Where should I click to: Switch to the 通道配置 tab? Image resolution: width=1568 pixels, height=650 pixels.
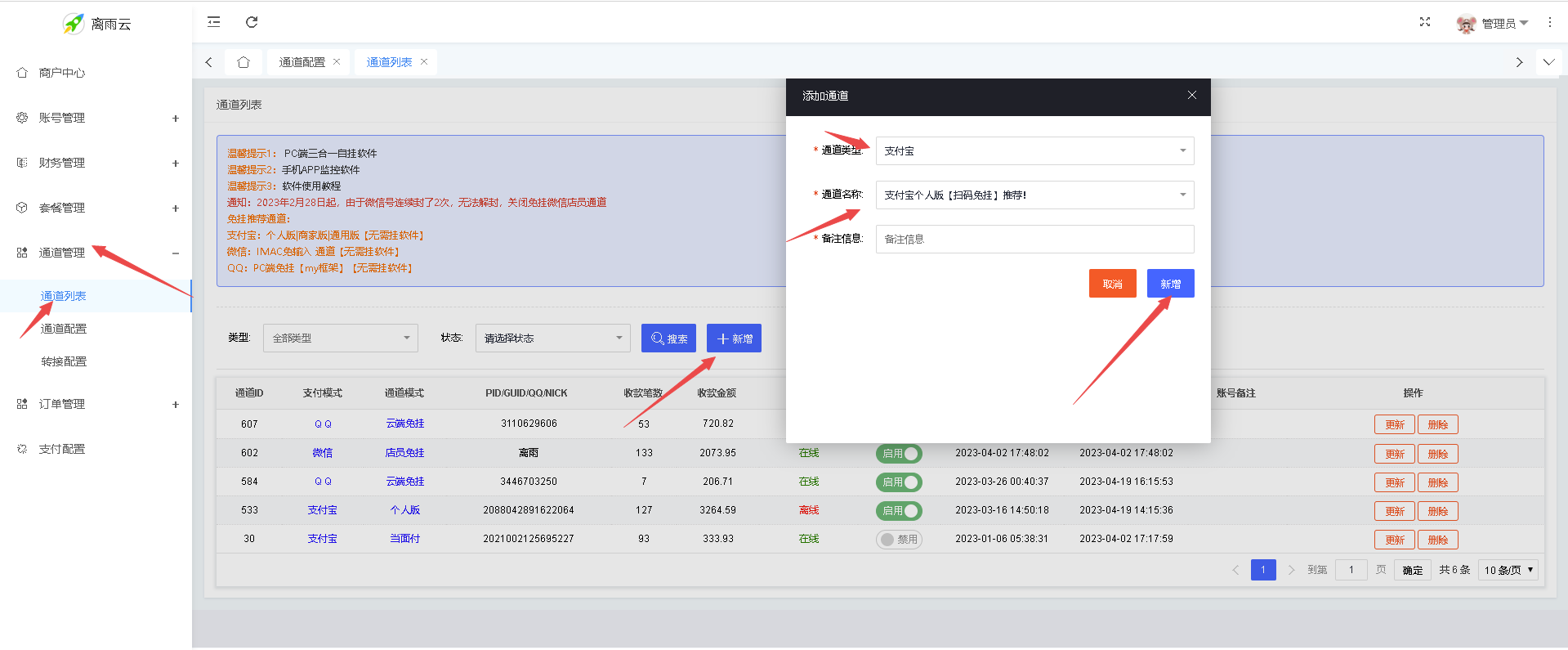click(x=302, y=62)
